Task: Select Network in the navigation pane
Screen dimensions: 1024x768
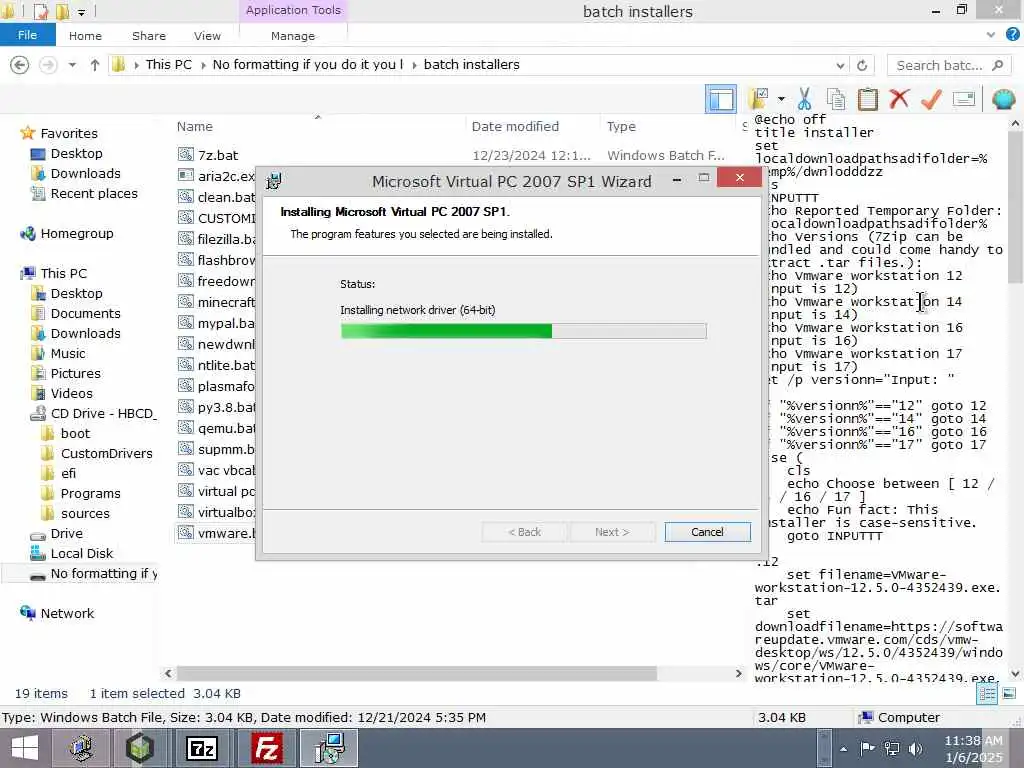Action: (67, 613)
